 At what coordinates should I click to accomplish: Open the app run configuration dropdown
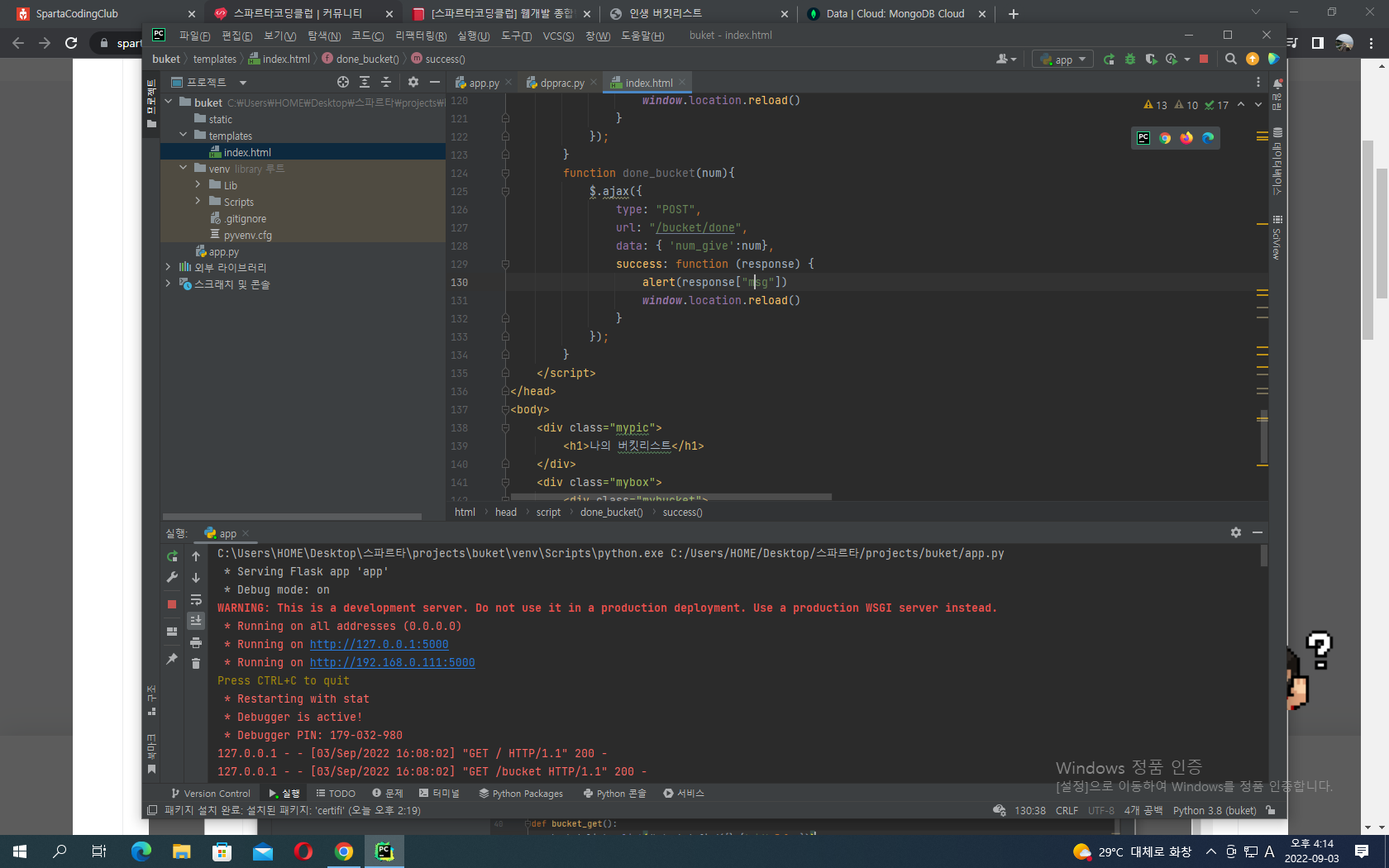coord(1063,59)
